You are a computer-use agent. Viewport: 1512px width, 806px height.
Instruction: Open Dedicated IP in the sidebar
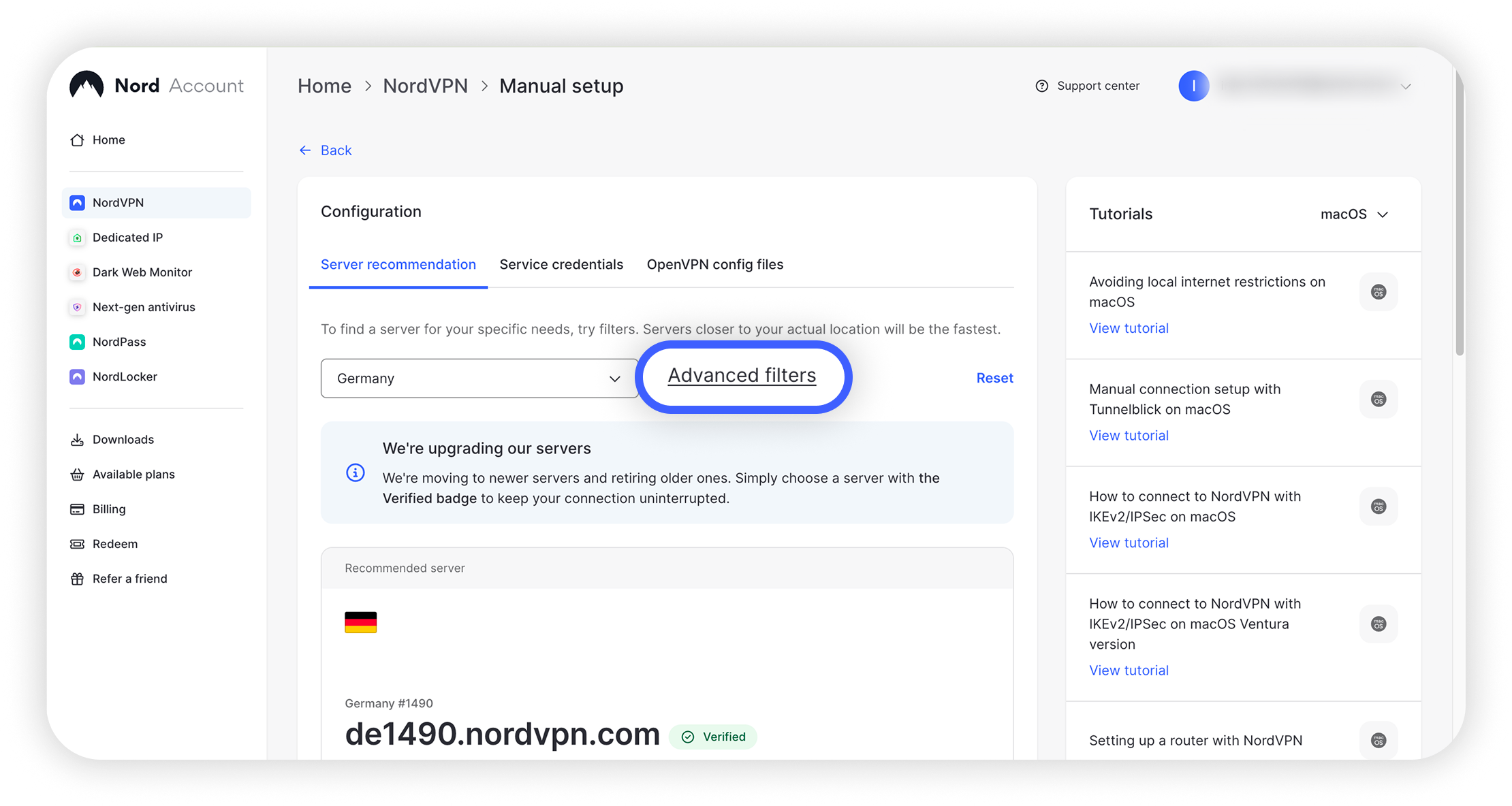pos(116,238)
